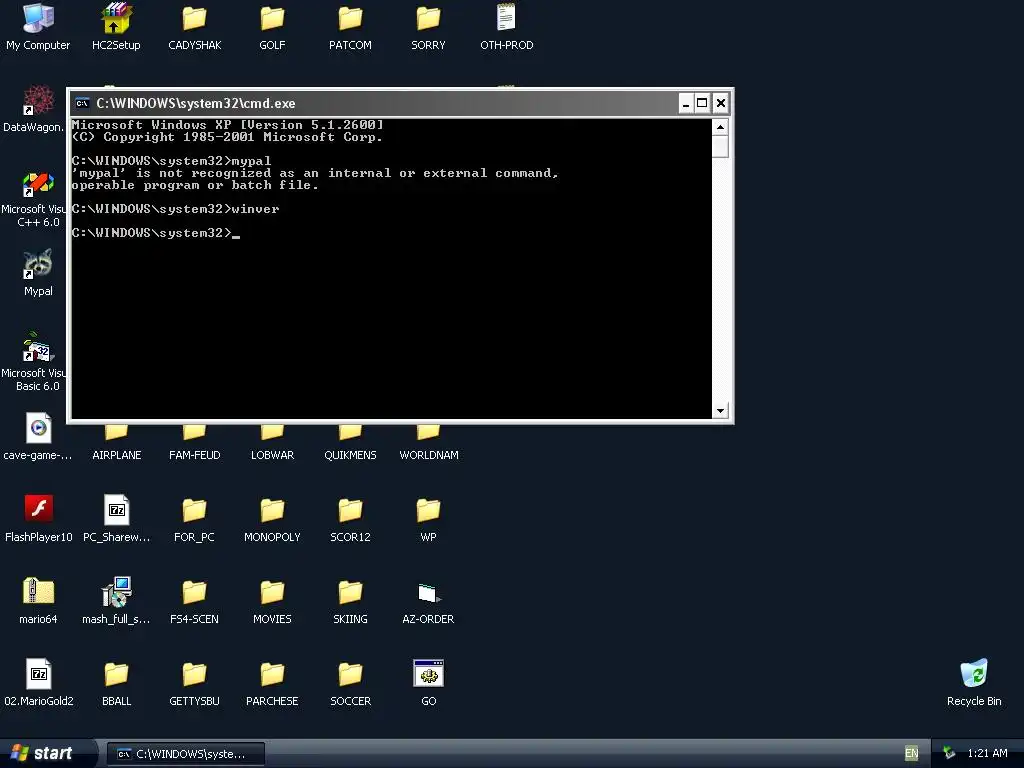Minimize the cmd.exe window
1024x768 pixels.
click(686, 103)
